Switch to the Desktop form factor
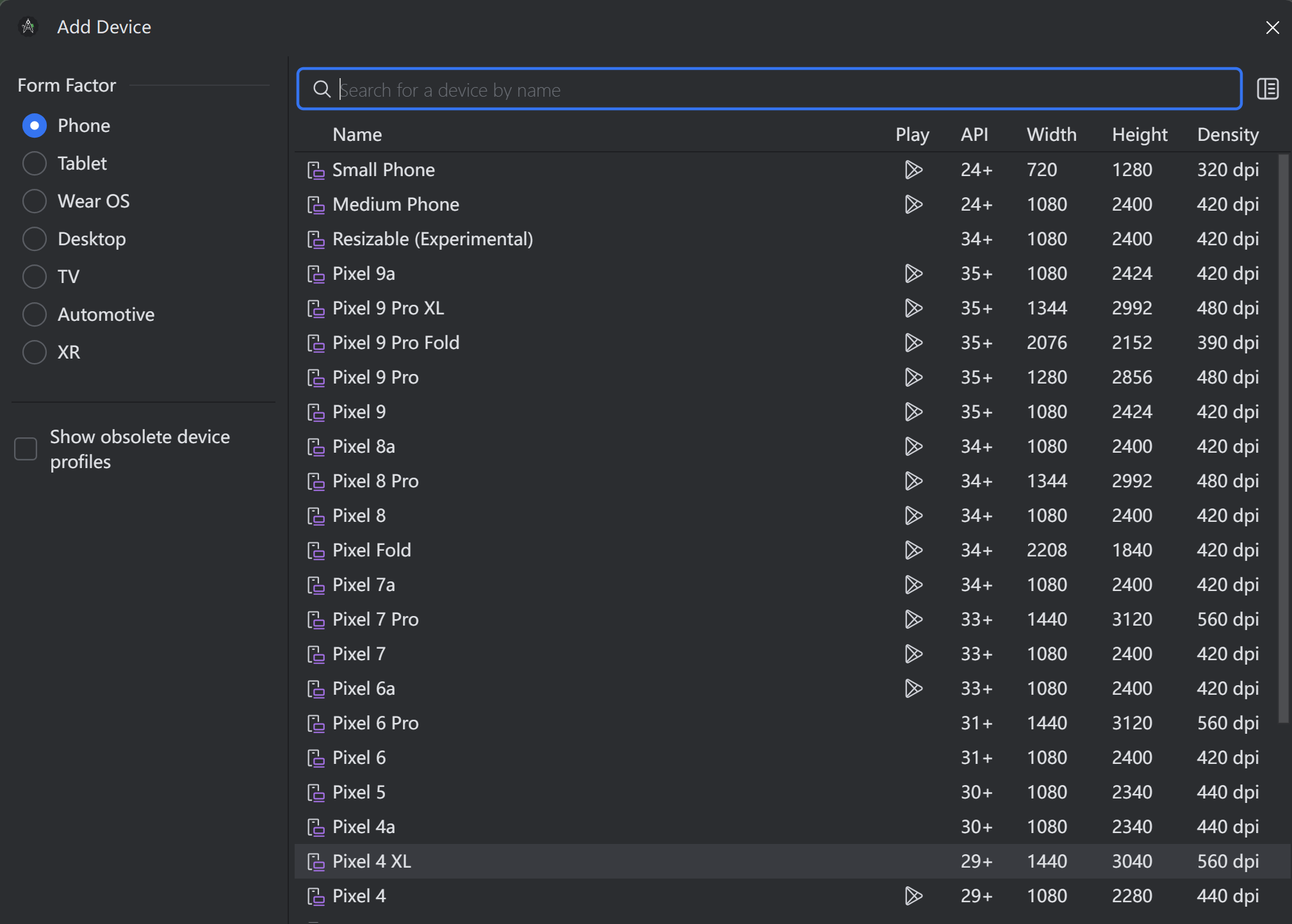The width and height of the screenshot is (1292, 924). pyautogui.click(x=35, y=239)
